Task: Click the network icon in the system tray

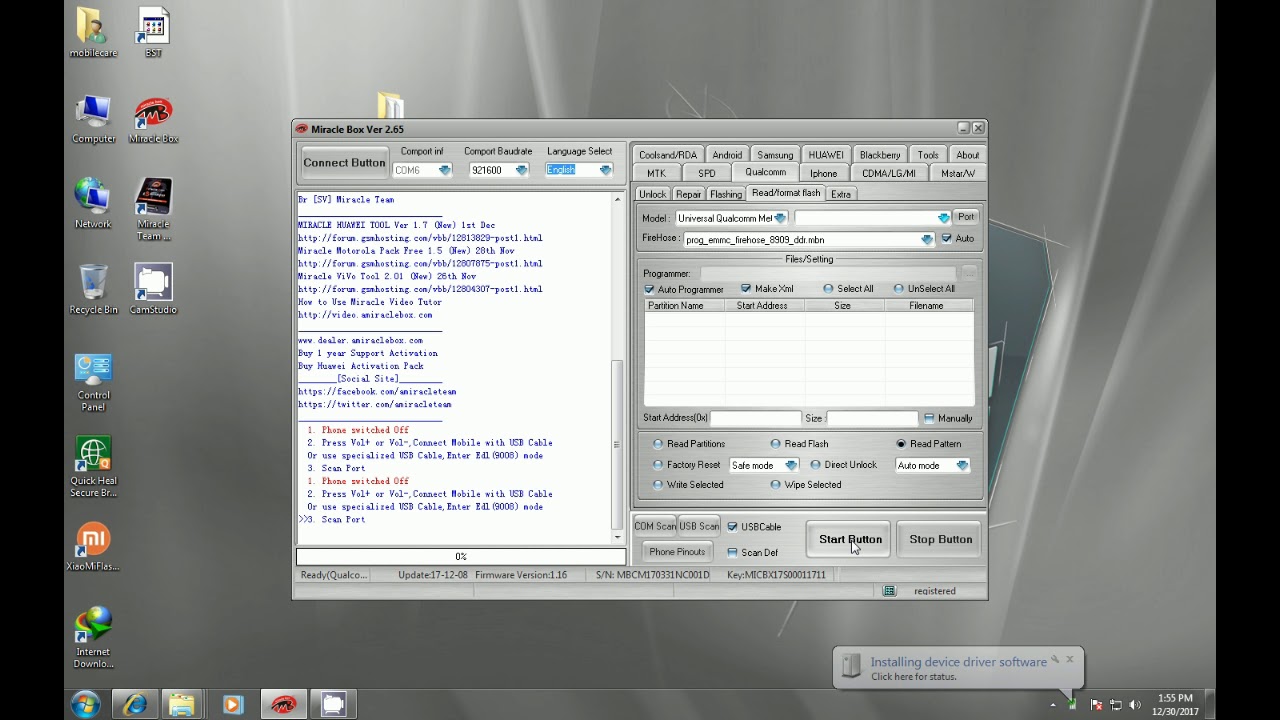Action: 1115,705
